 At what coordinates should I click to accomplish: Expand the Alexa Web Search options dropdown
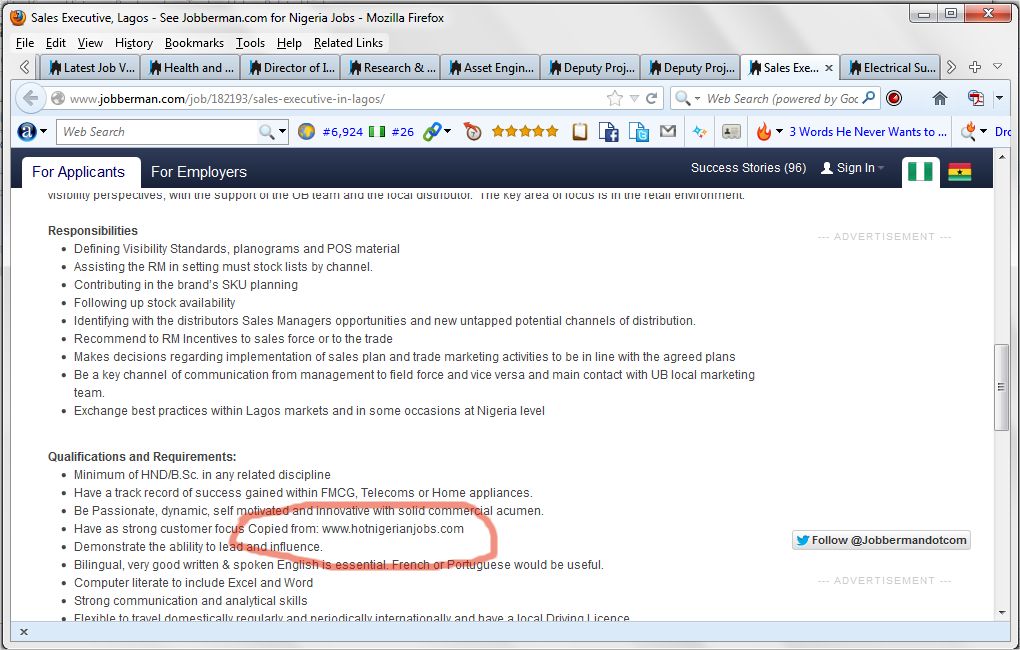point(282,131)
